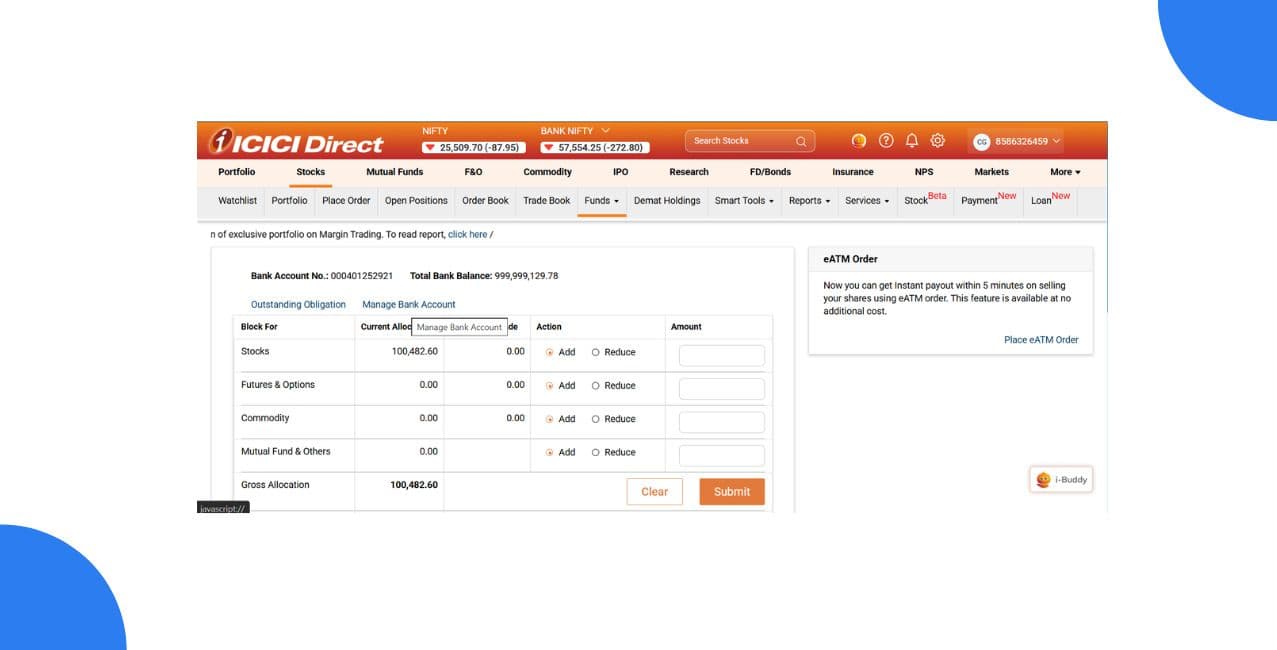Open Payment New menu item
The height and width of the screenshot is (650, 1277).
pos(988,199)
